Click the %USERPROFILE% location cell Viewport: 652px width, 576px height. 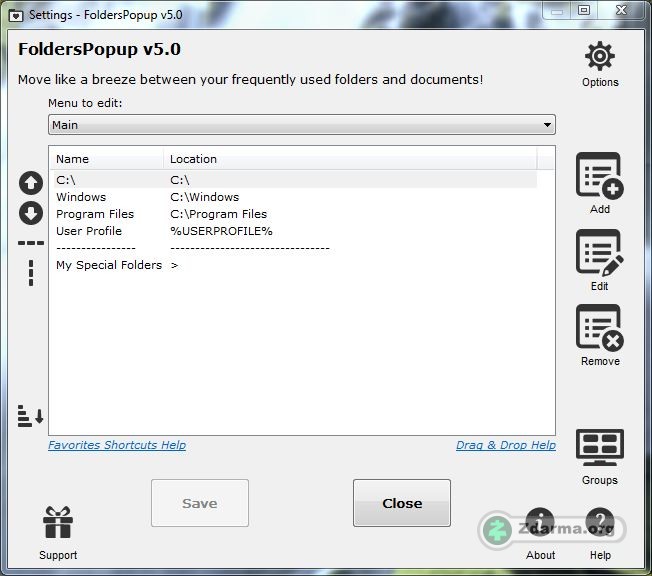221,231
